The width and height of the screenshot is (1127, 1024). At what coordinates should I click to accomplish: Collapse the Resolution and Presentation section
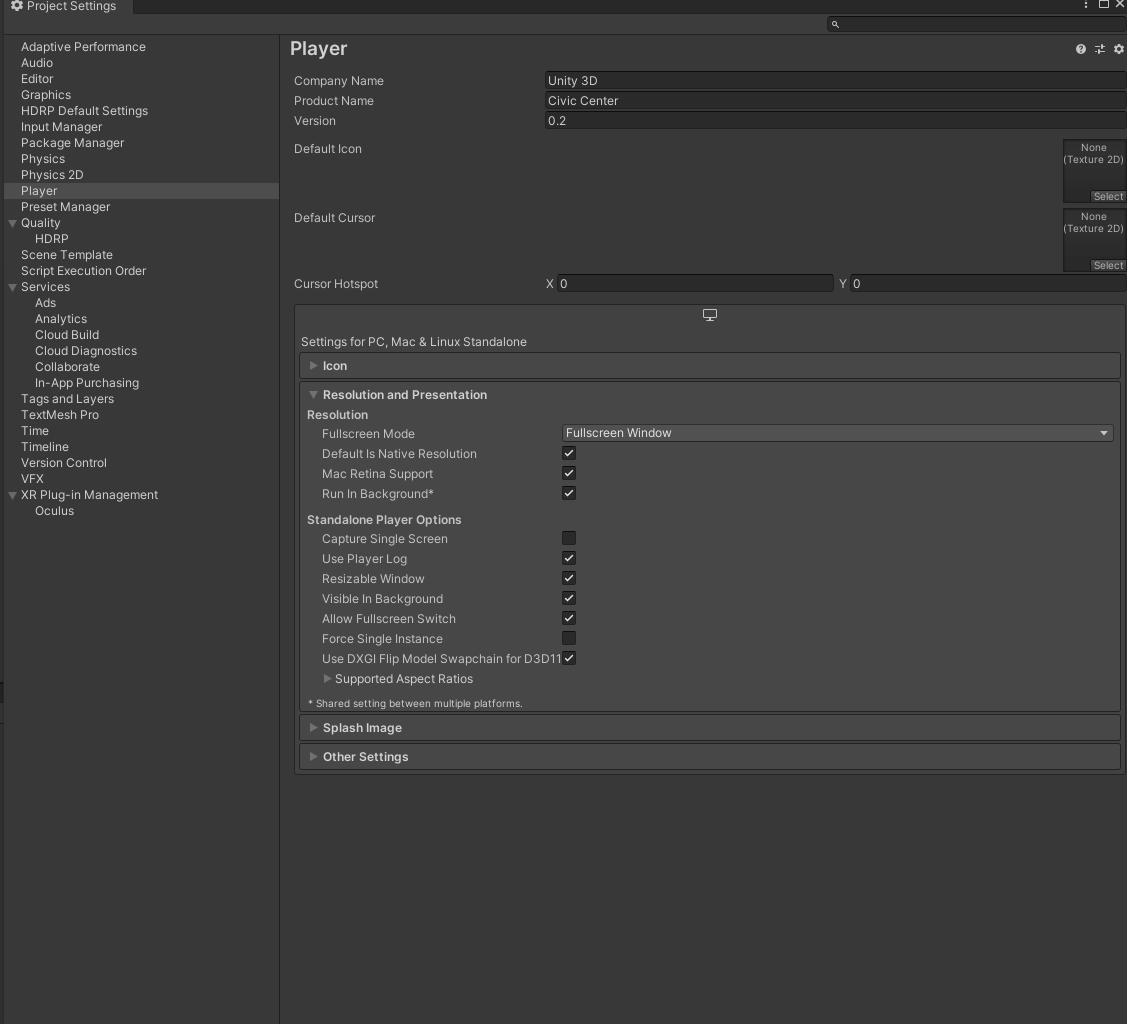pyautogui.click(x=313, y=394)
